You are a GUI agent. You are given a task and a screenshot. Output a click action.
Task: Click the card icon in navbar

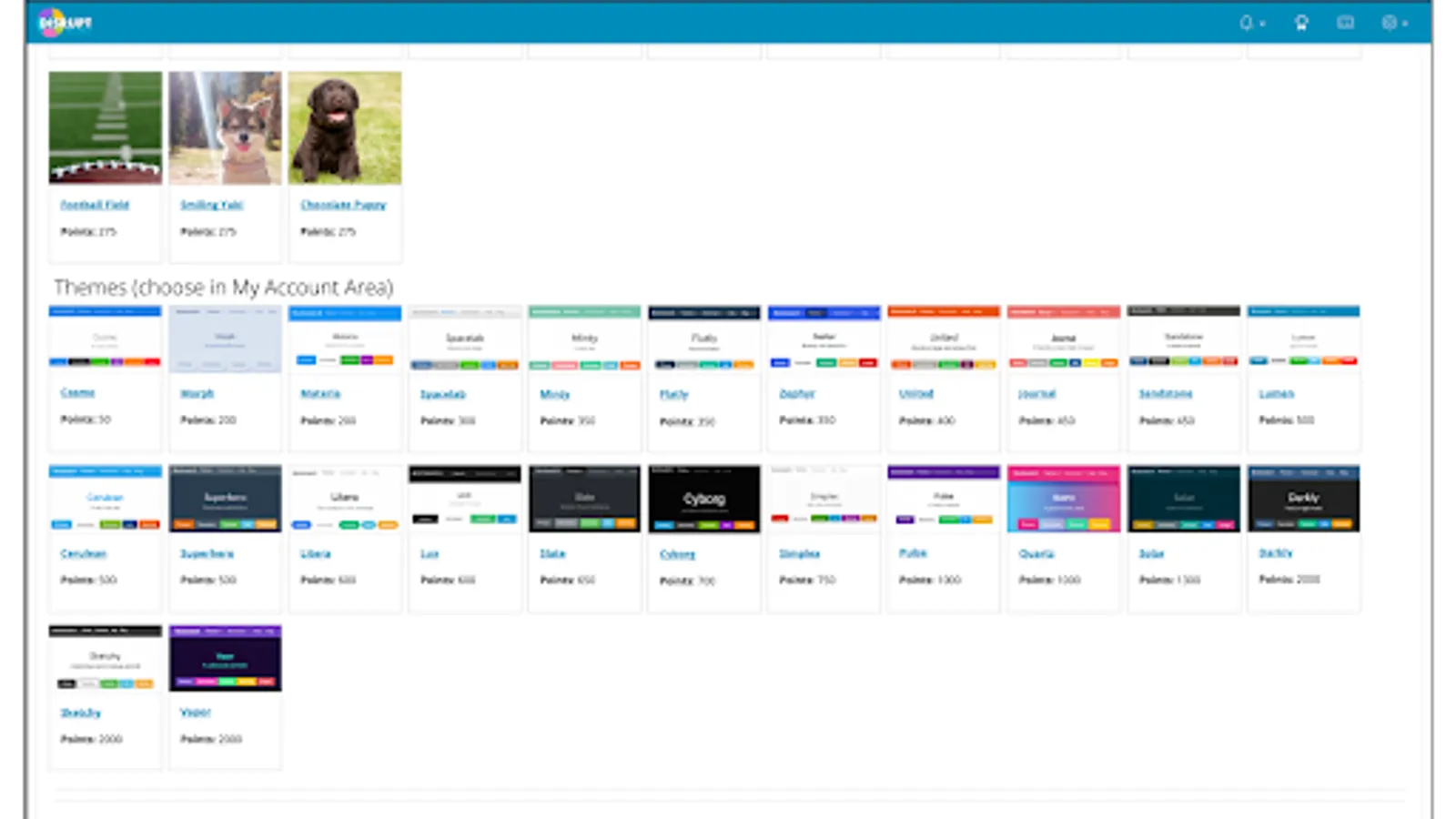pos(1345,23)
